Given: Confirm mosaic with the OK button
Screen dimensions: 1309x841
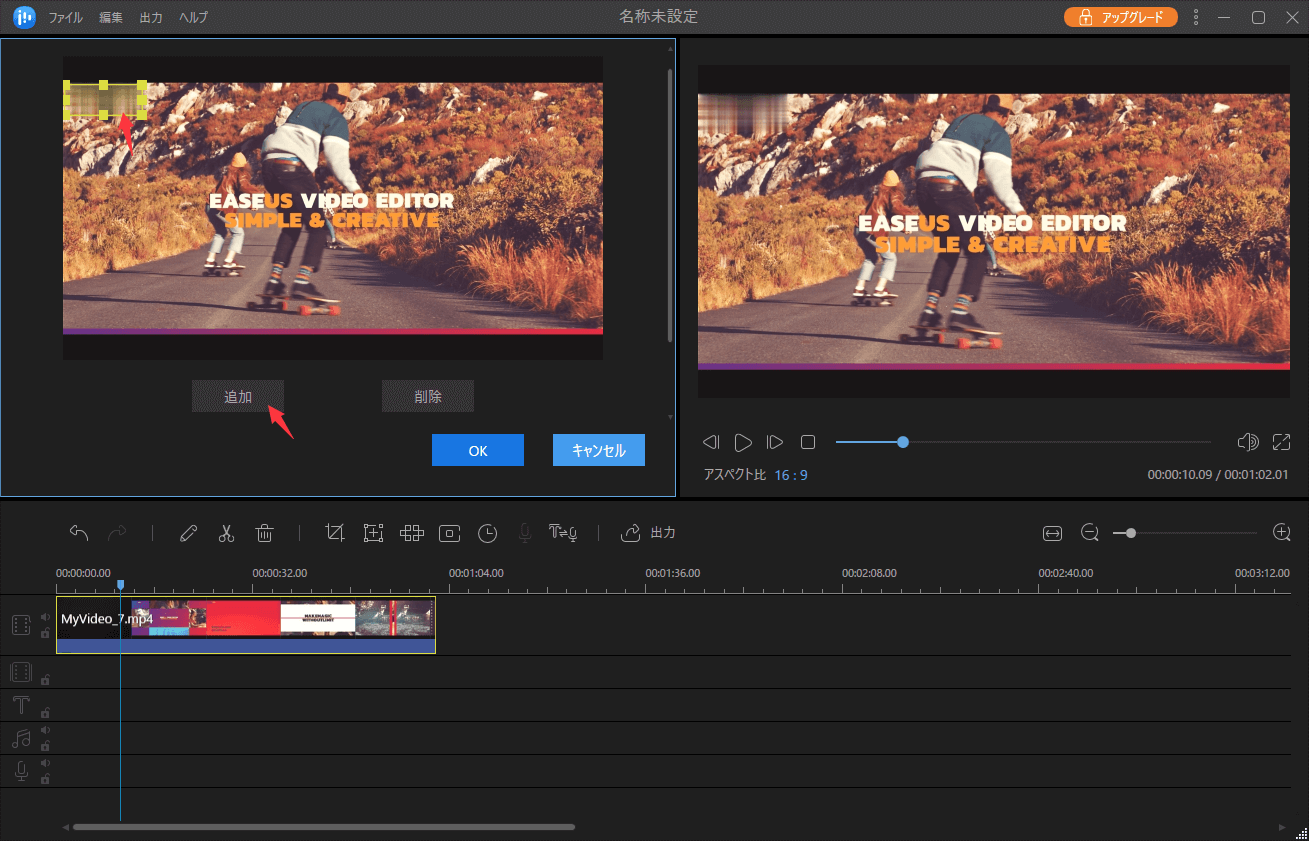Looking at the screenshot, I should (x=478, y=450).
